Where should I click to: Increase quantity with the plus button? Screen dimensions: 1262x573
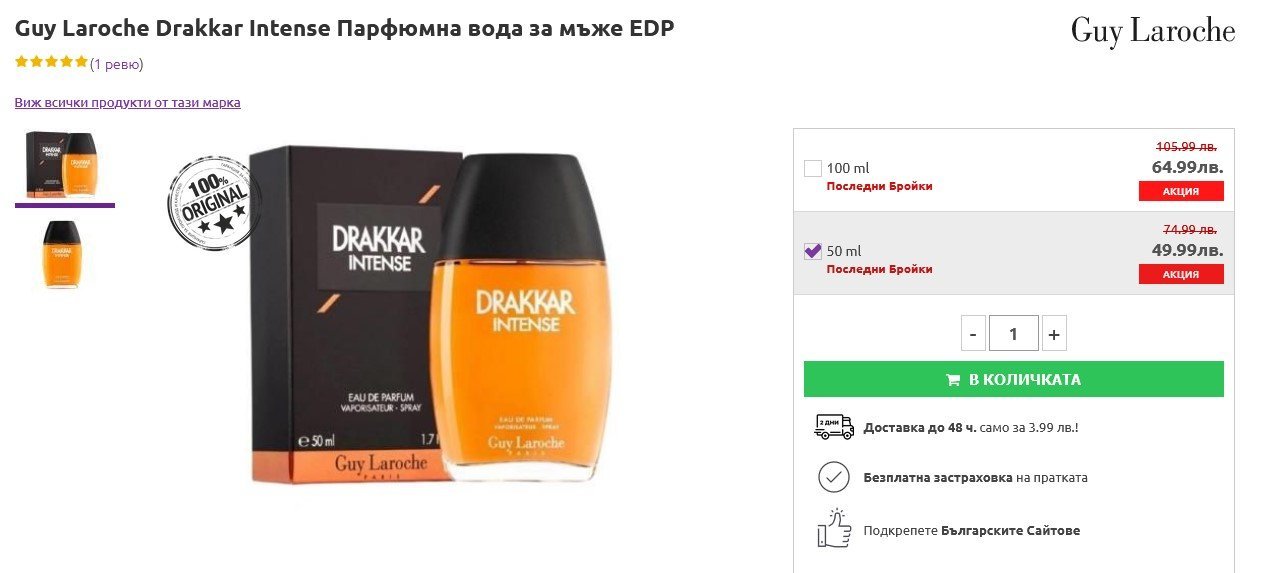[1054, 333]
